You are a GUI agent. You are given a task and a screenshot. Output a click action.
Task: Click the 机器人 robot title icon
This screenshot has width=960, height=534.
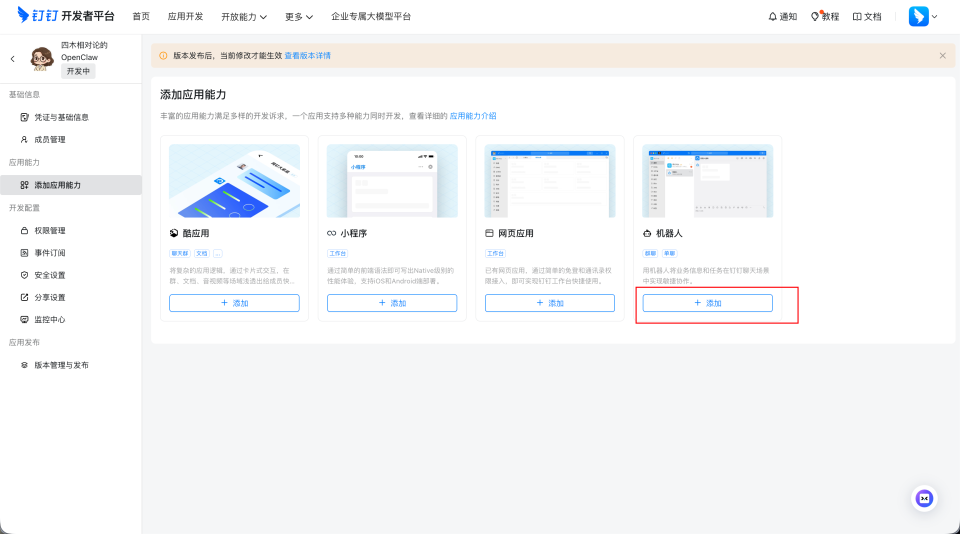pyautogui.click(x=647, y=233)
